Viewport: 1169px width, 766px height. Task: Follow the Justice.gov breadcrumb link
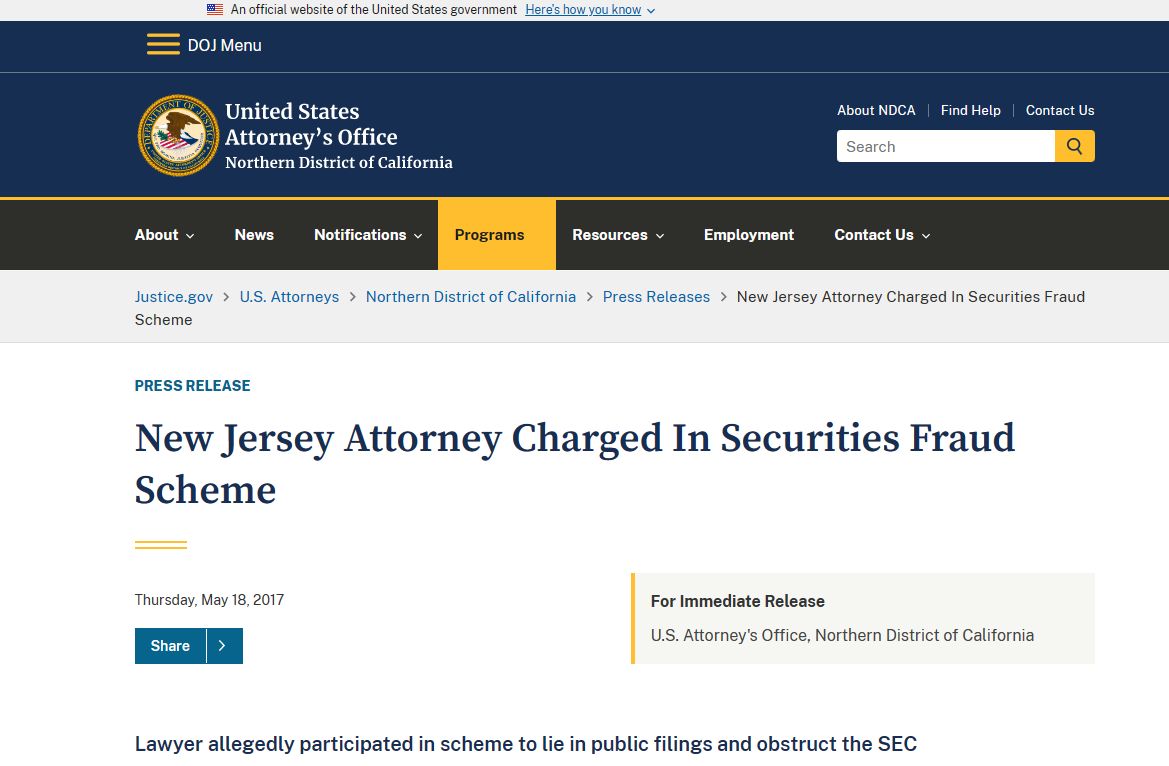(x=174, y=297)
